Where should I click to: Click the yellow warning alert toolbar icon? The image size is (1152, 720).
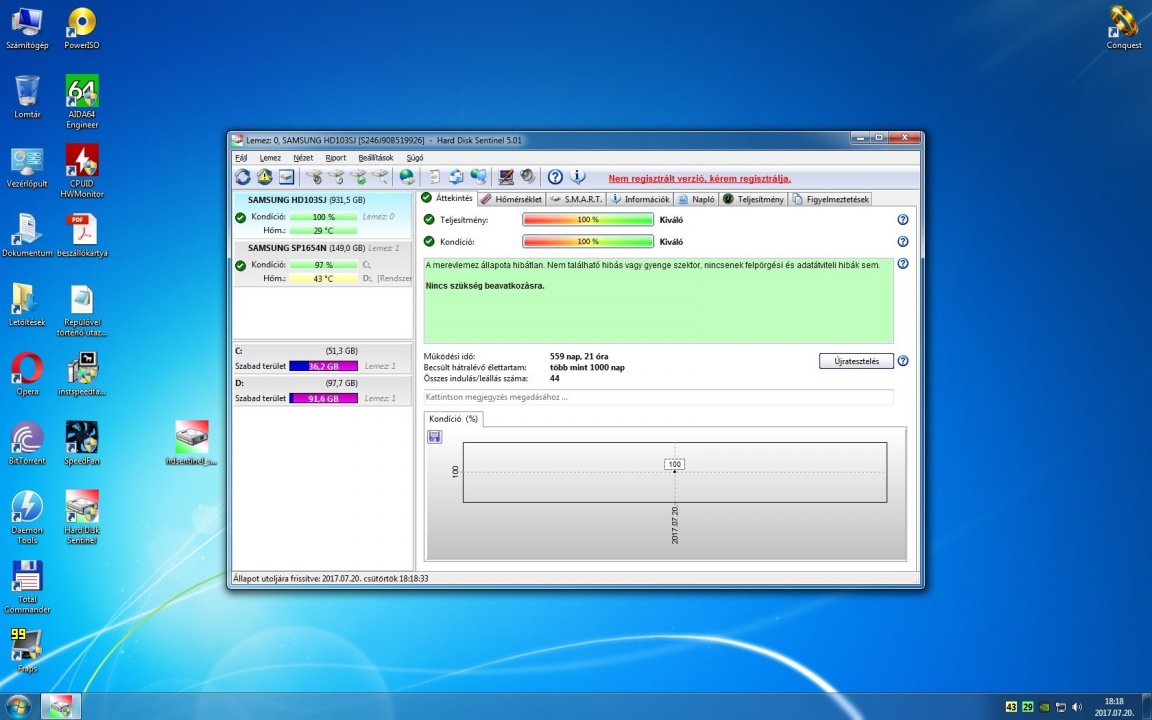coord(264,177)
